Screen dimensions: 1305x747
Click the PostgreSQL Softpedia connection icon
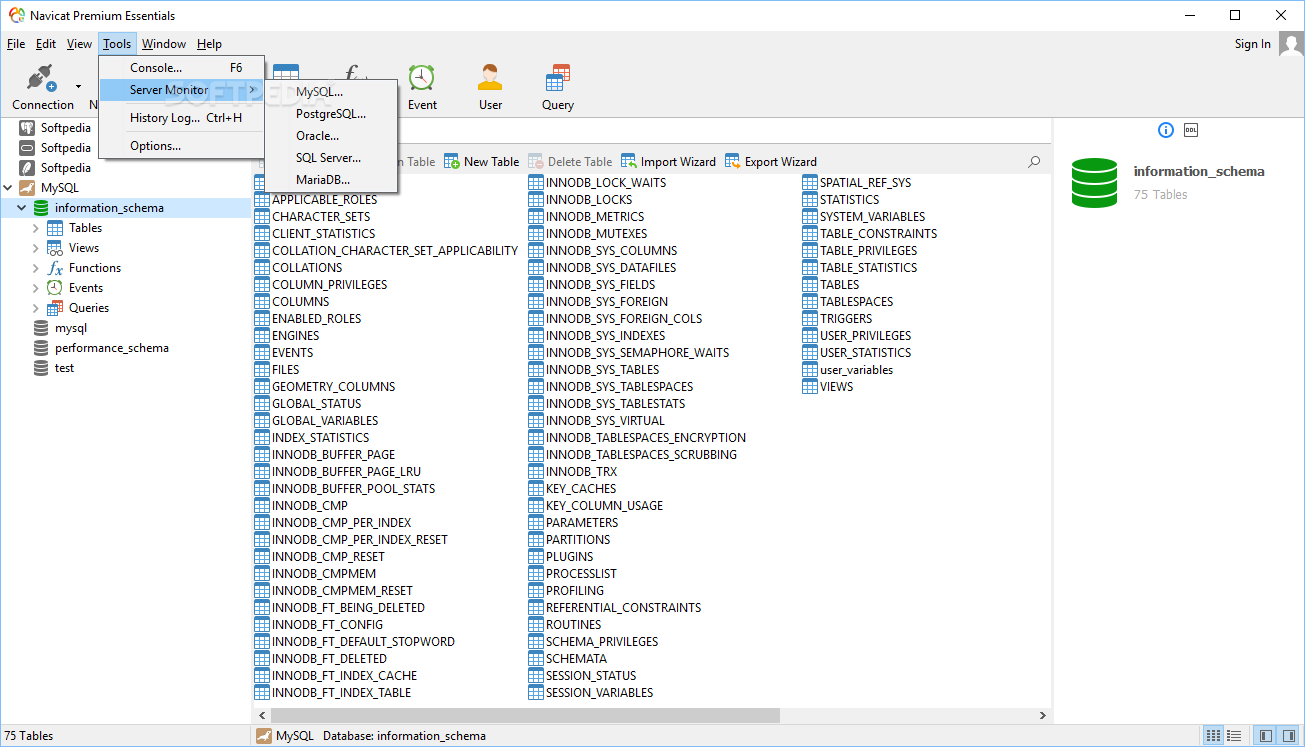coord(27,128)
